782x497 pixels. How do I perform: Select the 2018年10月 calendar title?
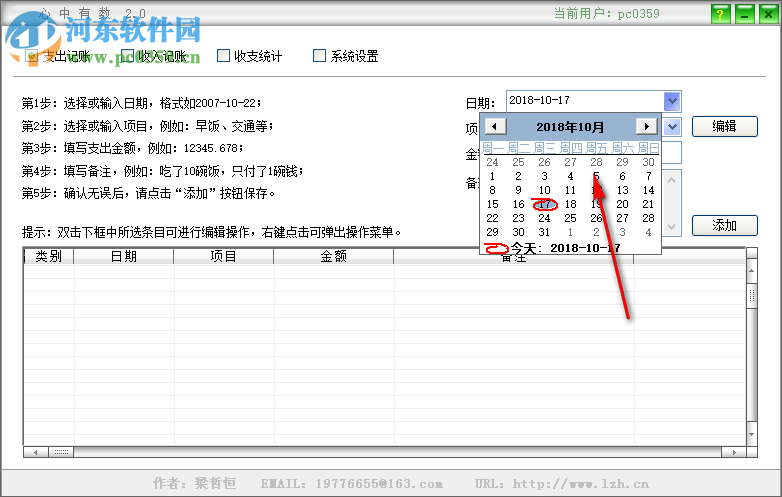[570, 127]
